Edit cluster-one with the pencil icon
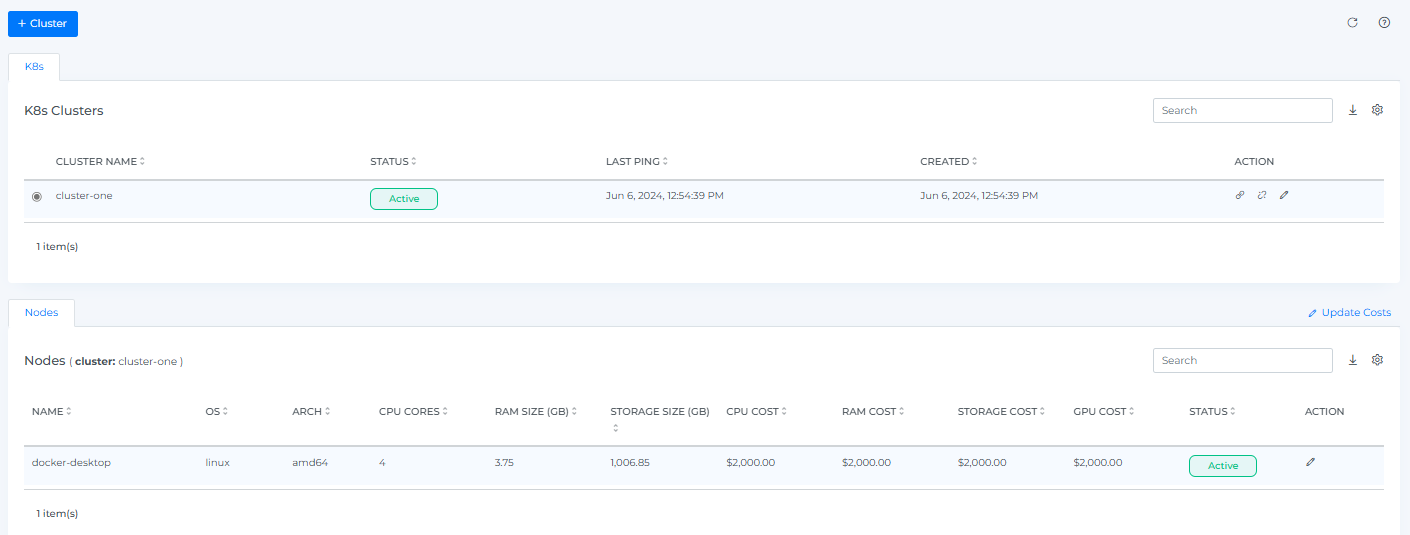The height and width of the screenshot is (535, 1410). pos(1284,196)
